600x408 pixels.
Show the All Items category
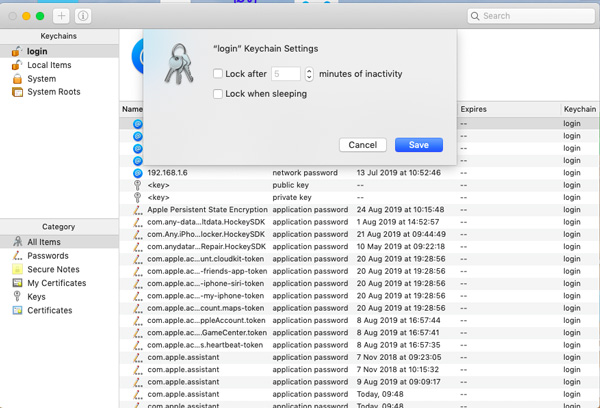tap(59, 242)
